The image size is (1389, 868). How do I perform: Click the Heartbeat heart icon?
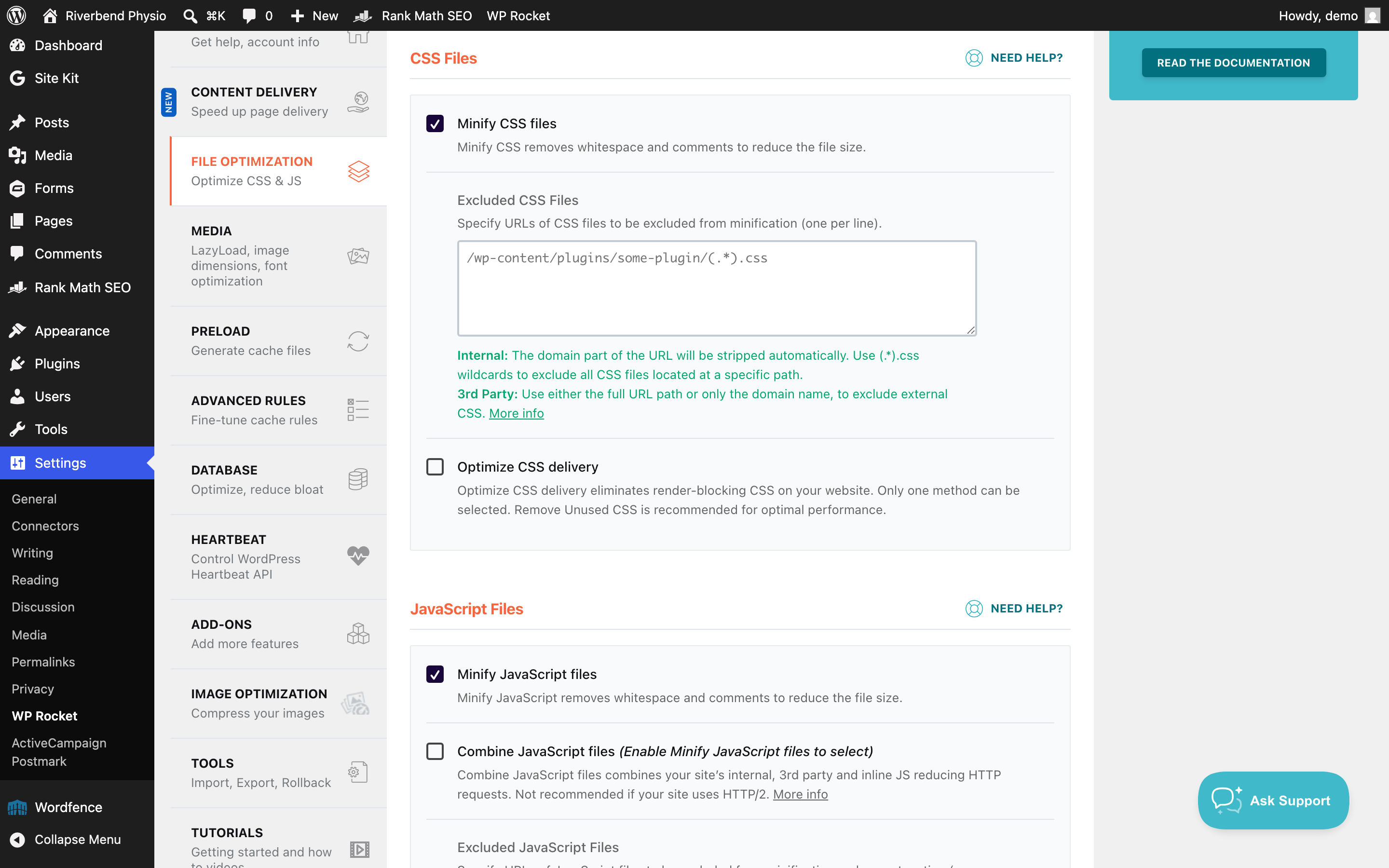[x=358, y=556]
